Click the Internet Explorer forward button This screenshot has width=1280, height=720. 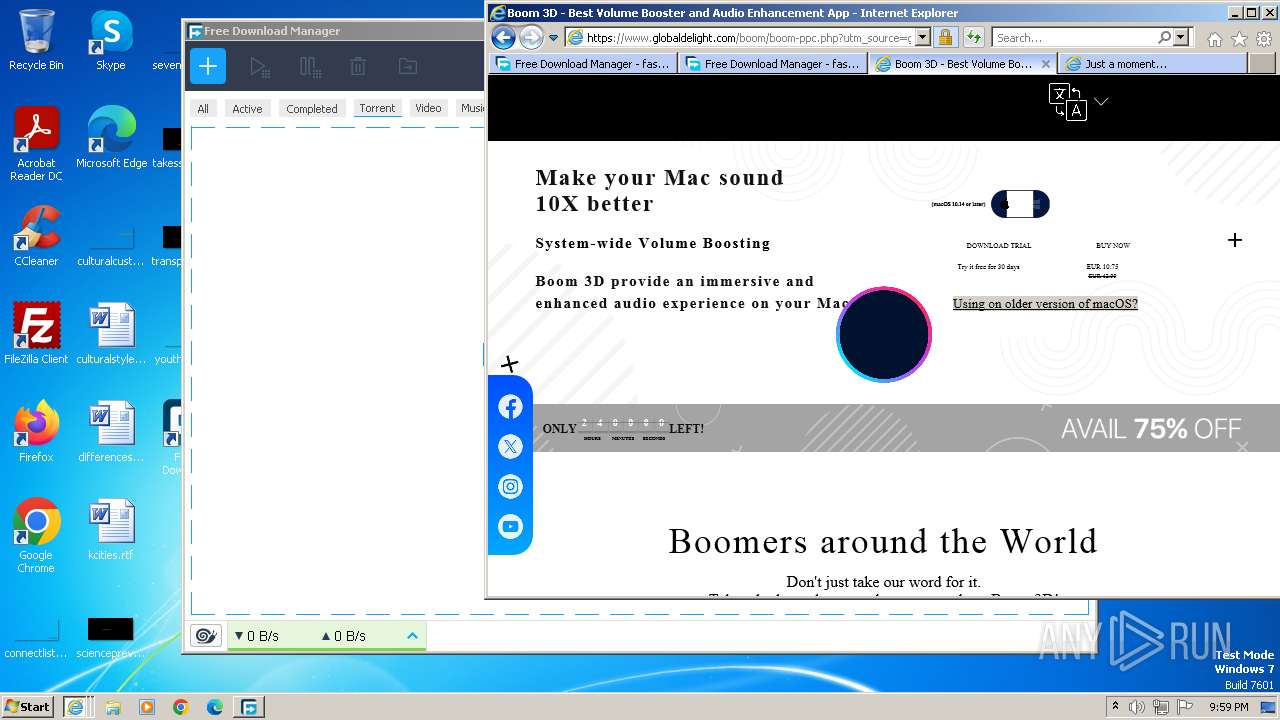(x=531, y=38)
